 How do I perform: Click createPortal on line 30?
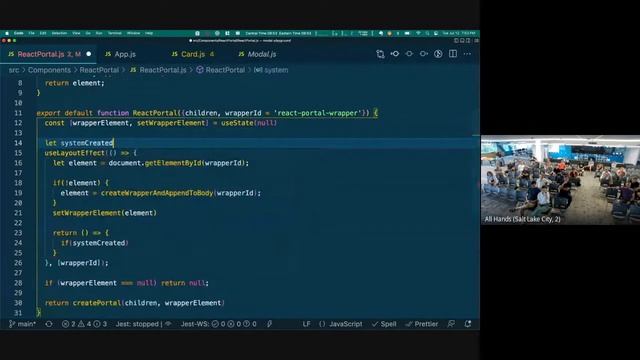coord(97,303)
